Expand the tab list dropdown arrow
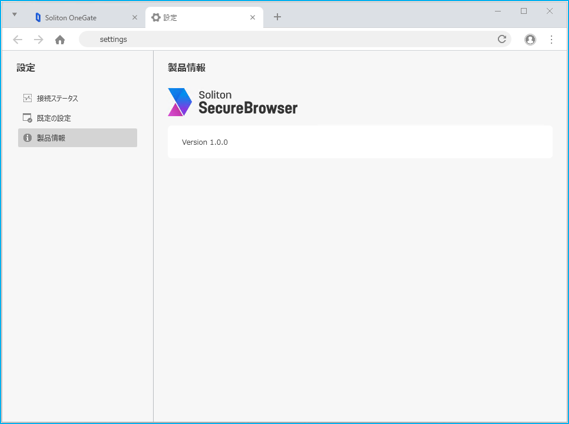569x424 pixels. pyautogui.click(x=15, y=15)
